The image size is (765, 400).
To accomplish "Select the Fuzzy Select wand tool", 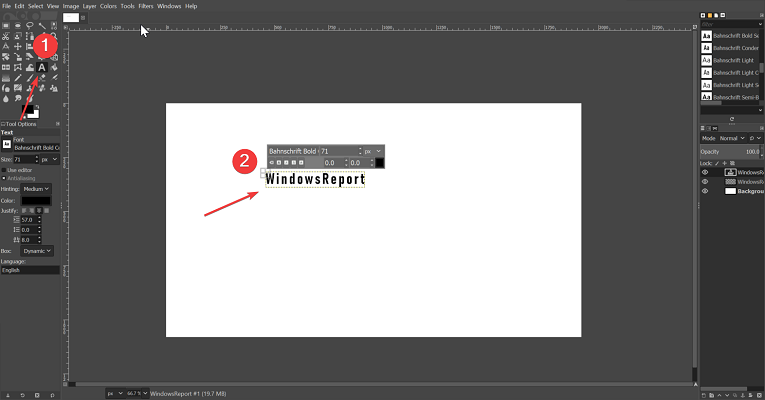I will coord(42,25).
